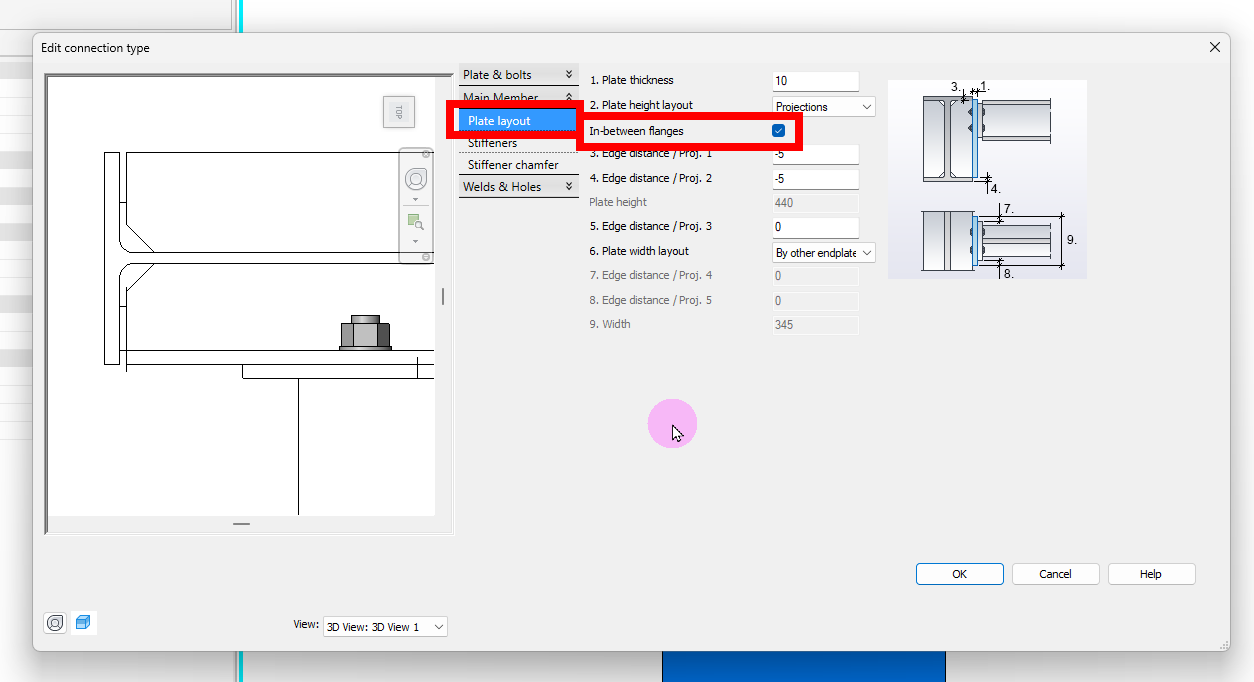Open the steering wheel navigation tool in preview

coord(415,179)
